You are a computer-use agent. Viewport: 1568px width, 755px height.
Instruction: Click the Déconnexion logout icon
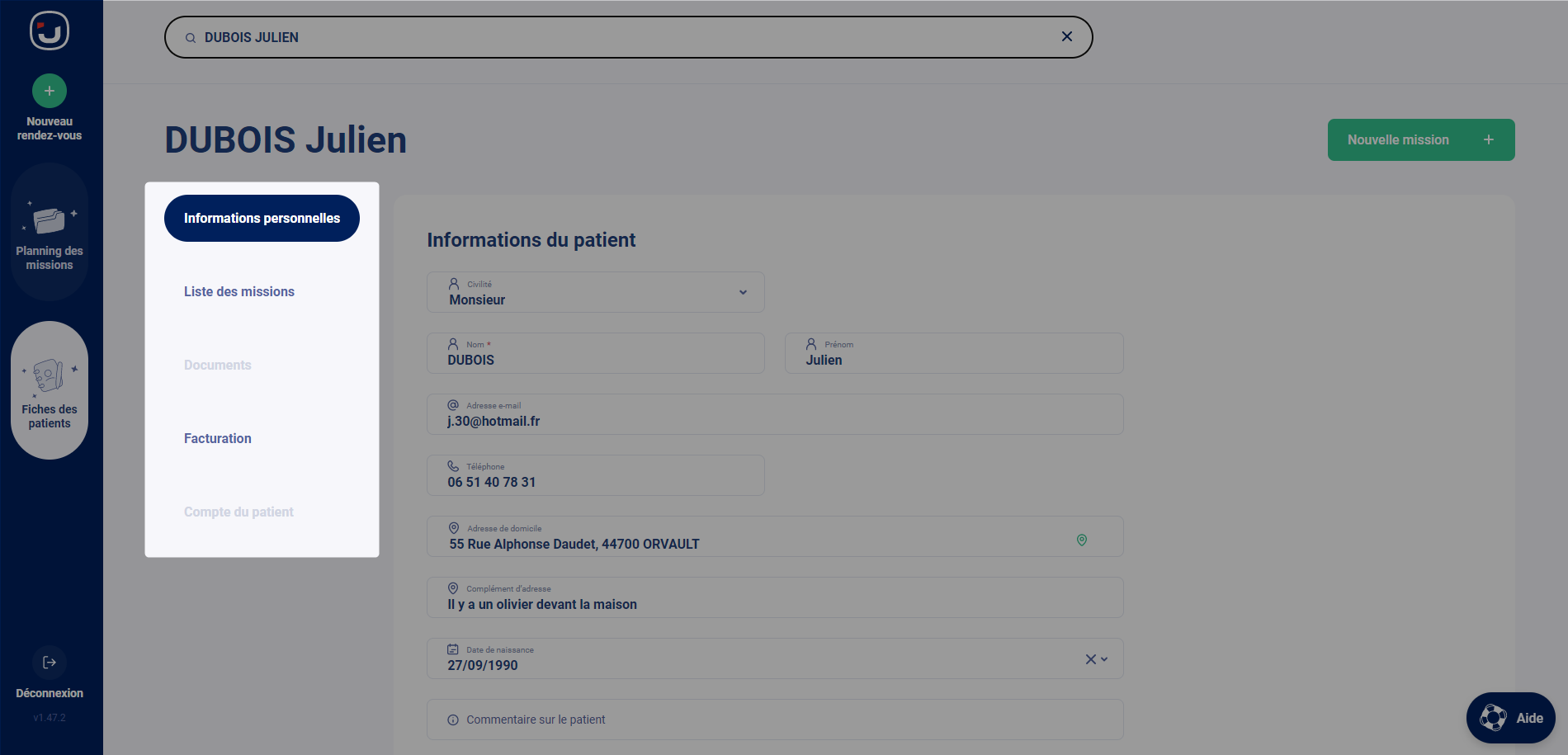50,663
